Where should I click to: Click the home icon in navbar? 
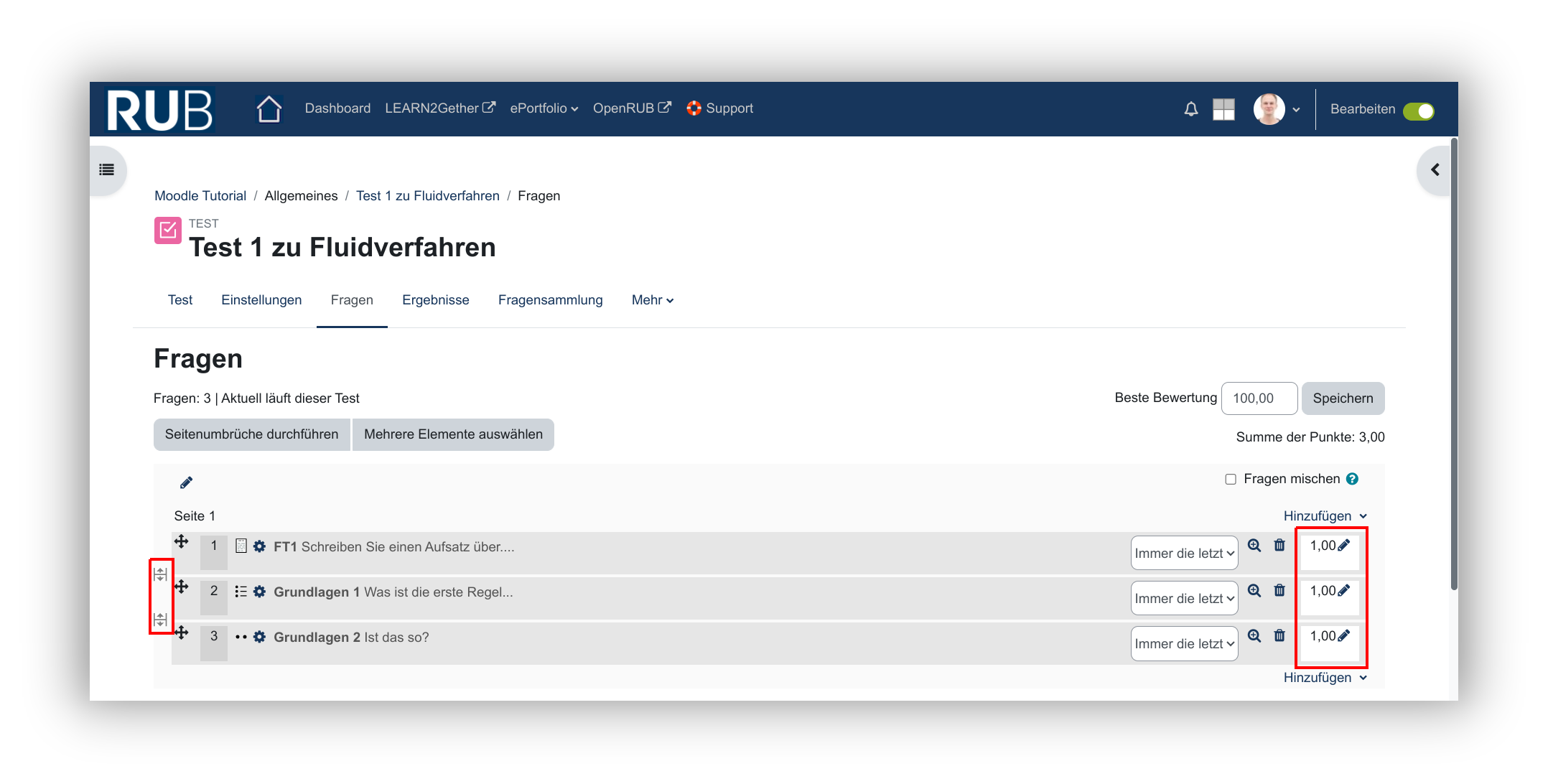(x=269, y=109)
